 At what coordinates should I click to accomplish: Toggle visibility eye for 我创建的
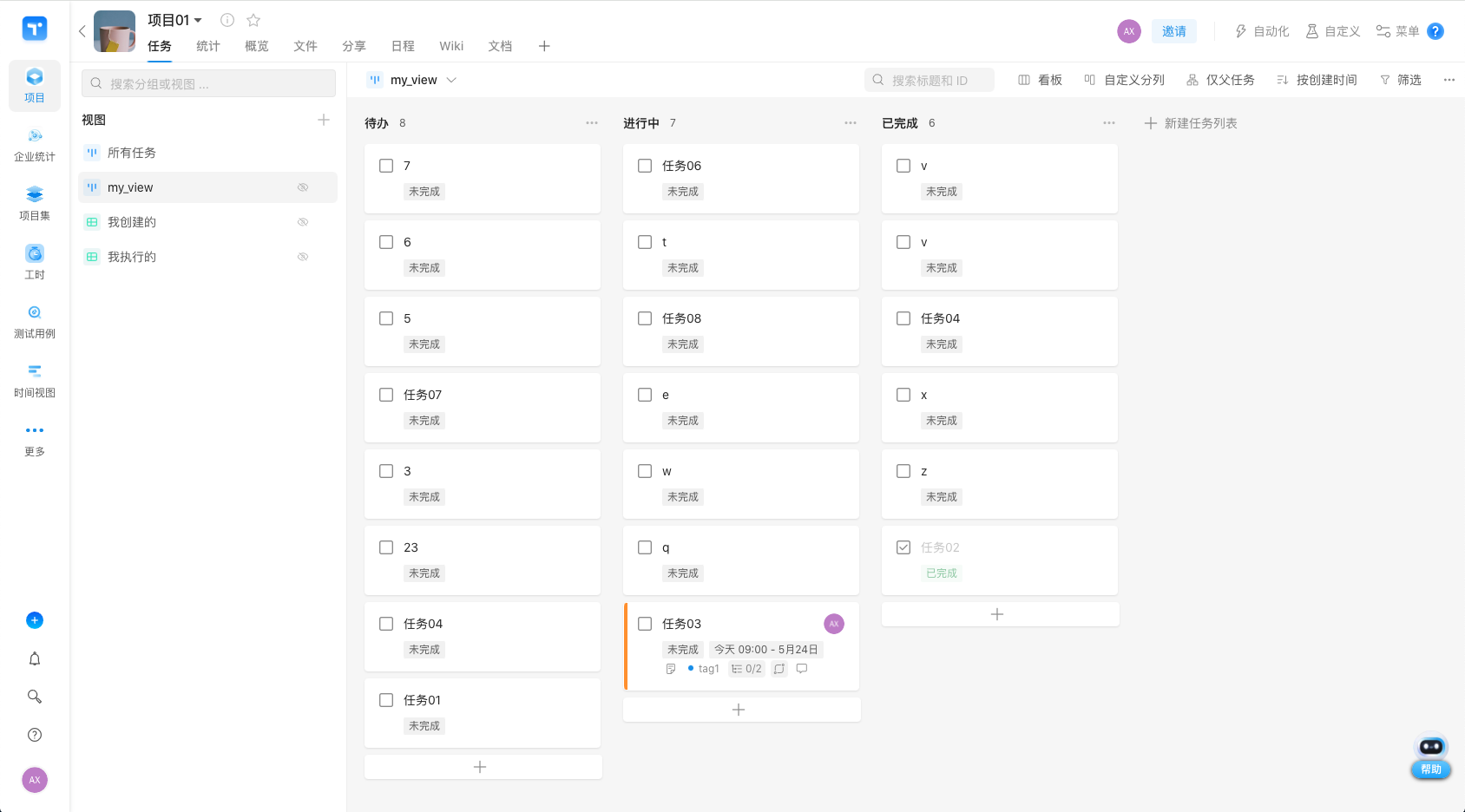(x=303, y=222)
